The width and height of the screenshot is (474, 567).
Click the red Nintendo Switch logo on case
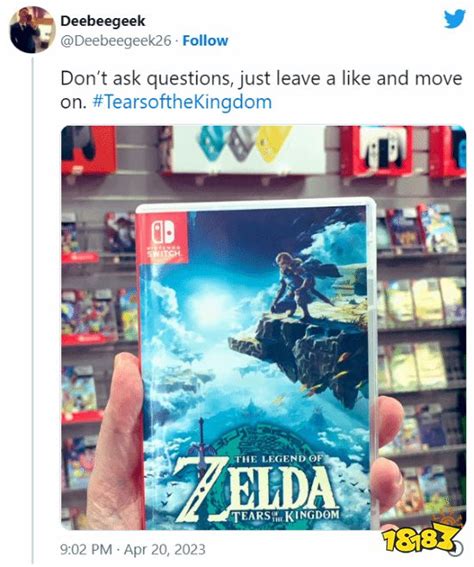click(x=163, y=237)
